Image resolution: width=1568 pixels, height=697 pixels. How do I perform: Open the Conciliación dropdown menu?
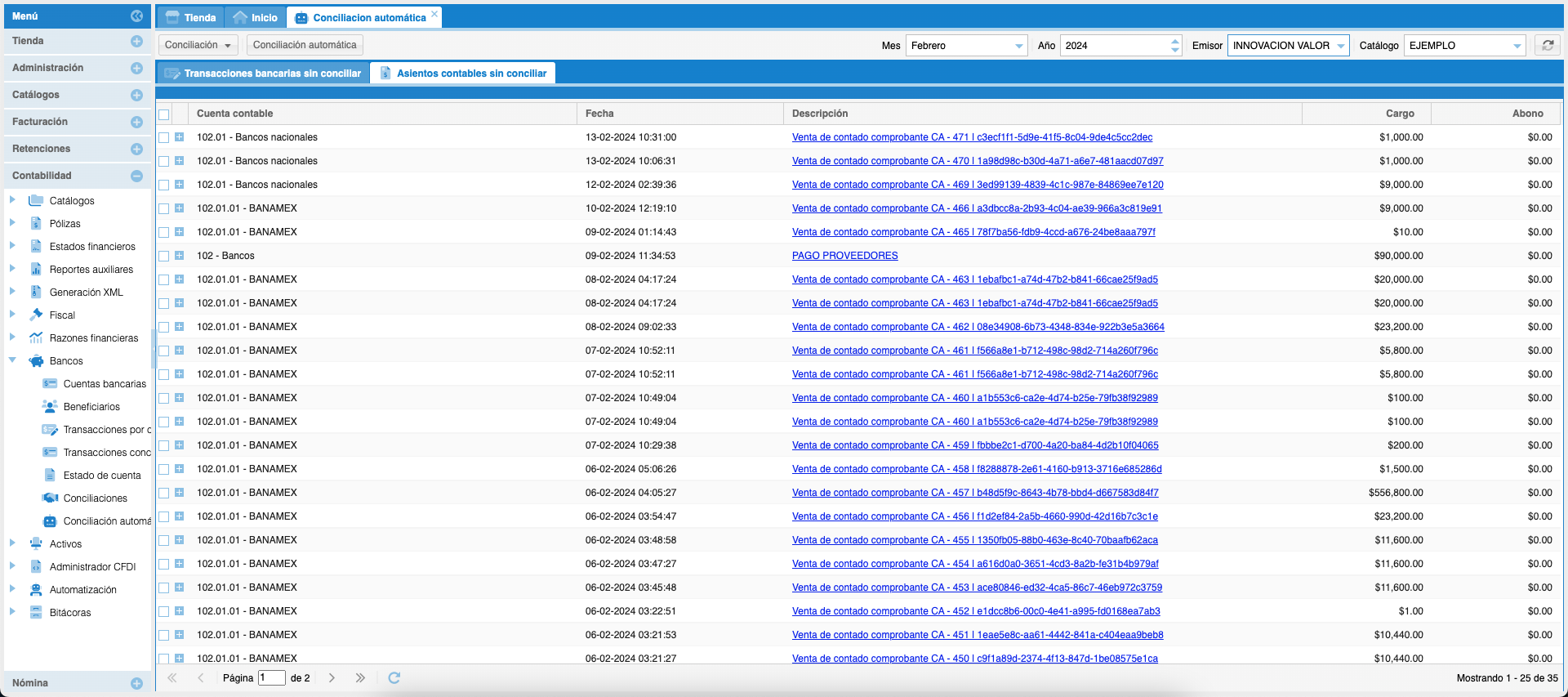point(198,46)
